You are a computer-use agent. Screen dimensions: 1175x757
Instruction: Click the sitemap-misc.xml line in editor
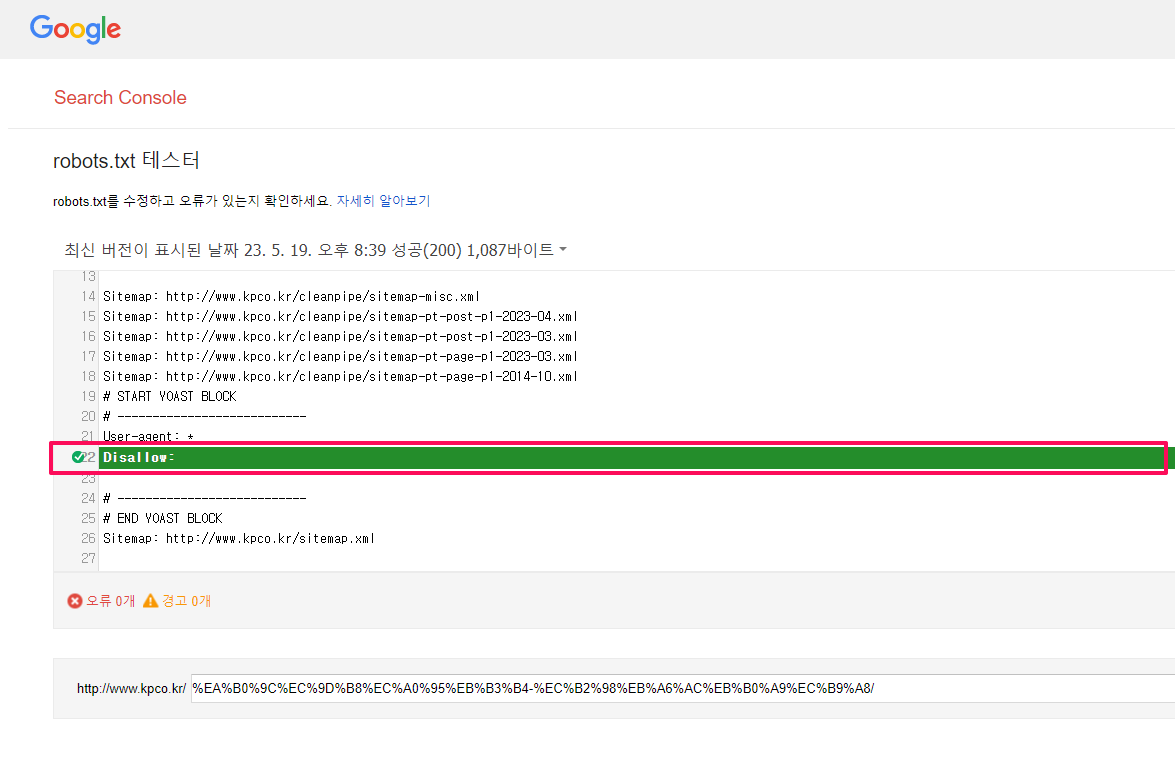click(292, 296)
